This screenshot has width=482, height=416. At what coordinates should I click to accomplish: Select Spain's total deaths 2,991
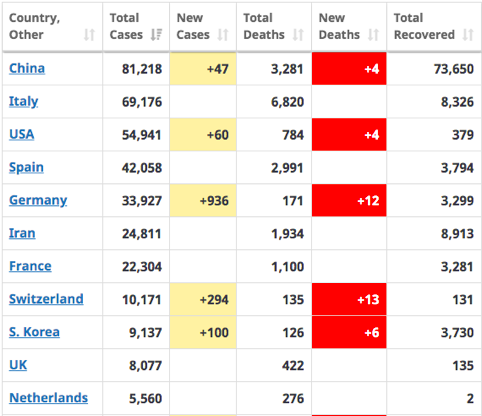click(x=287, y=168)
